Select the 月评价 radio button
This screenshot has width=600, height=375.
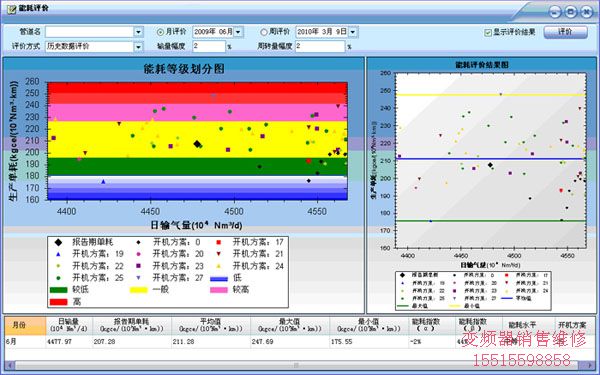coord(161,32)
